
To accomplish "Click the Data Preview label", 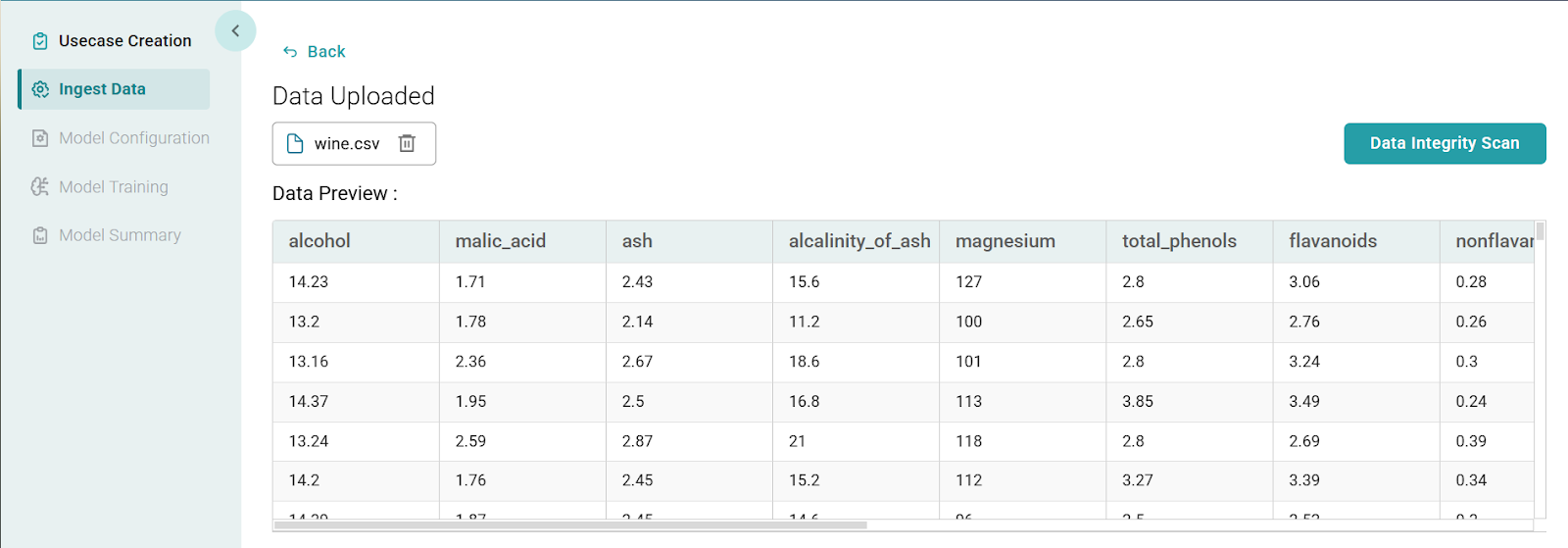I will click(335, 194).
